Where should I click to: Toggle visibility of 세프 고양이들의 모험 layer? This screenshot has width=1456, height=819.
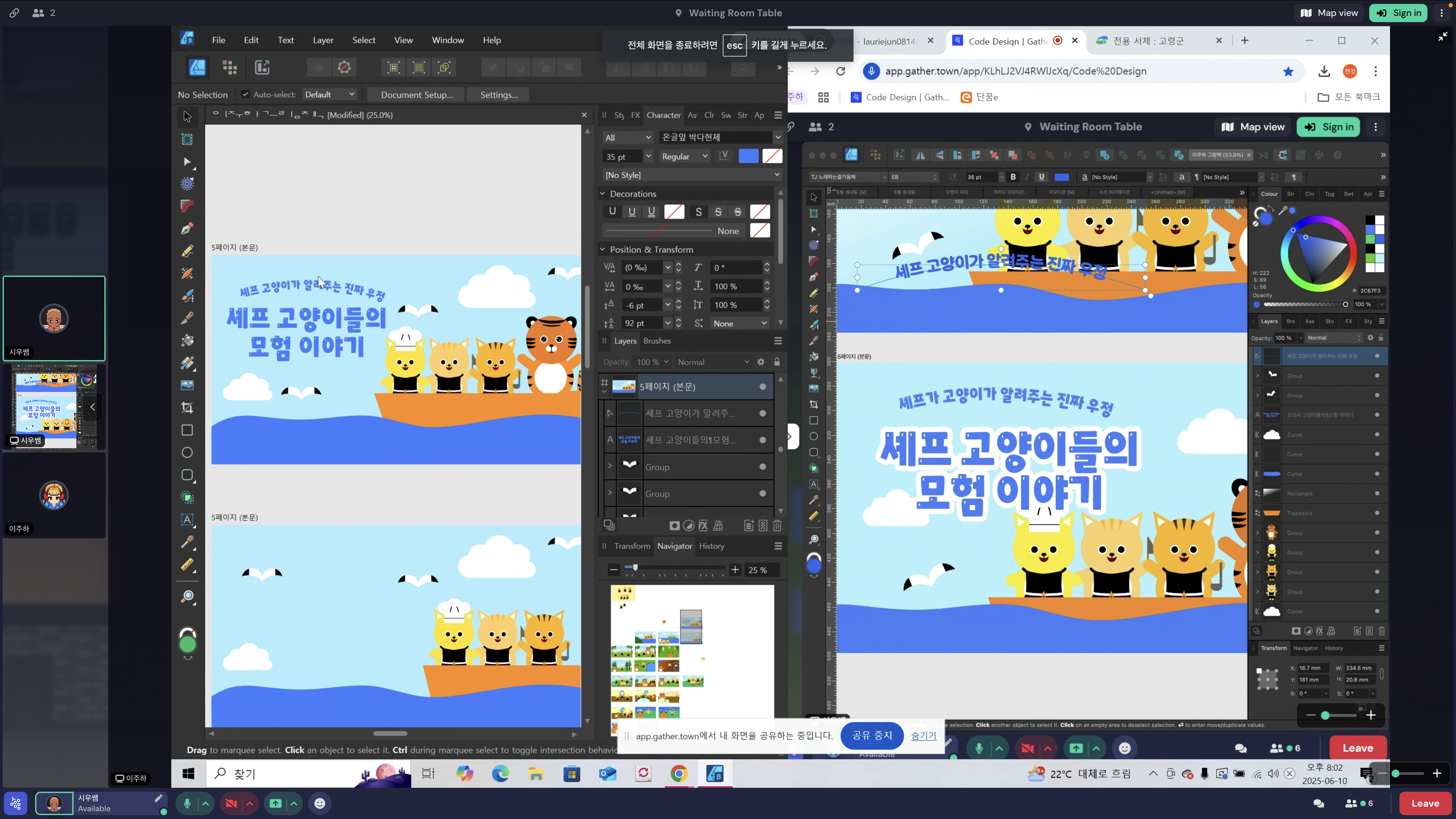762,440
